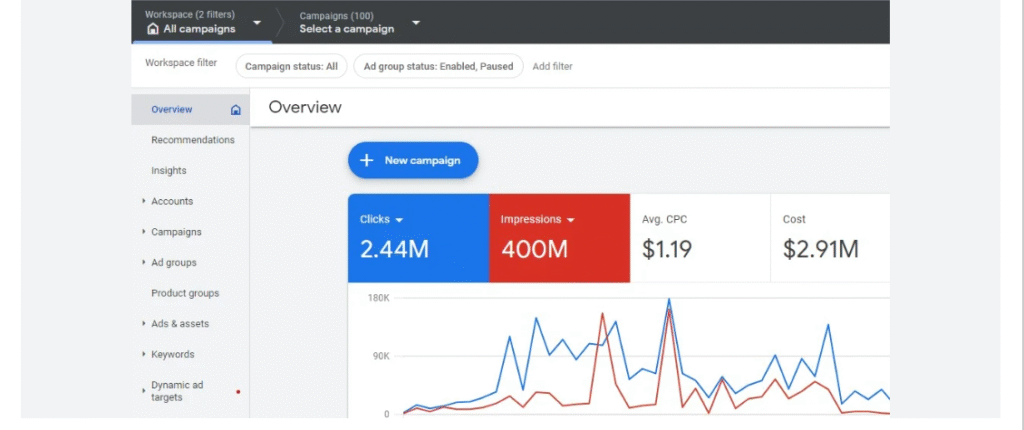
Task: Expand the Keywords sidebar section
Action: click(x=144, y=355)
